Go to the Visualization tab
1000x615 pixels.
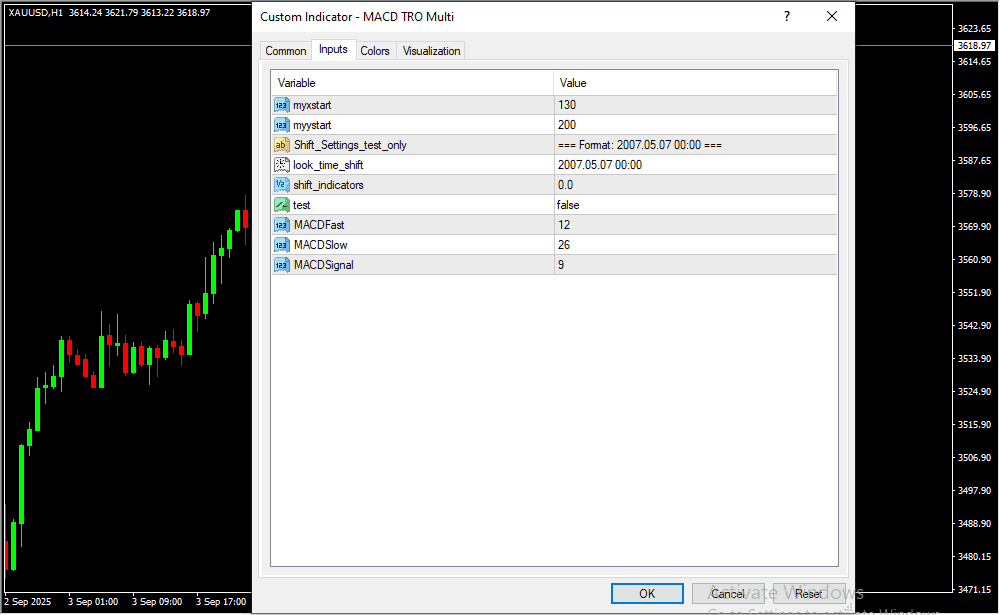tap(431, 51)
